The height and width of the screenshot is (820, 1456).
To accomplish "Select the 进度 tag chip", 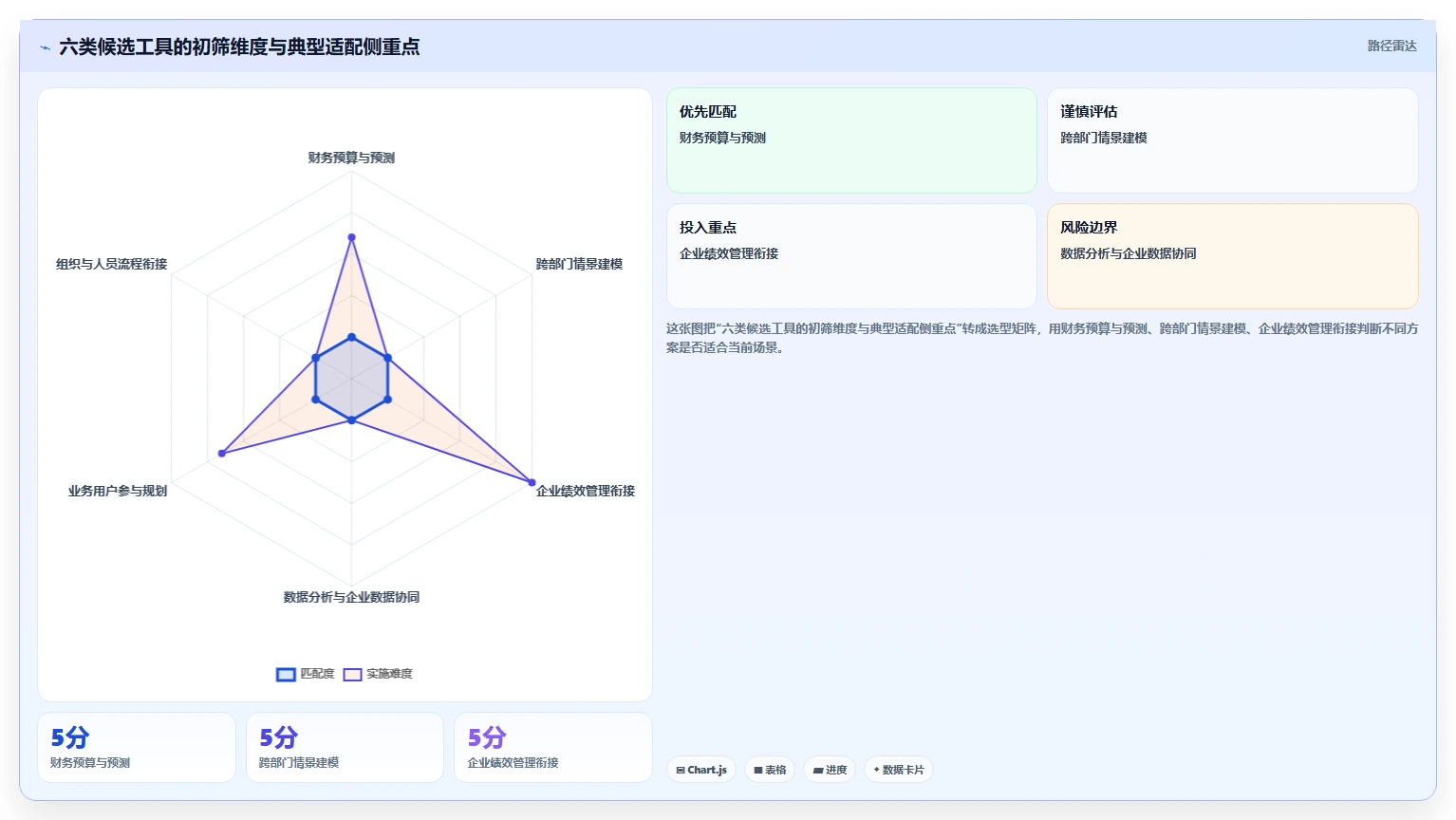I will 830,770.
